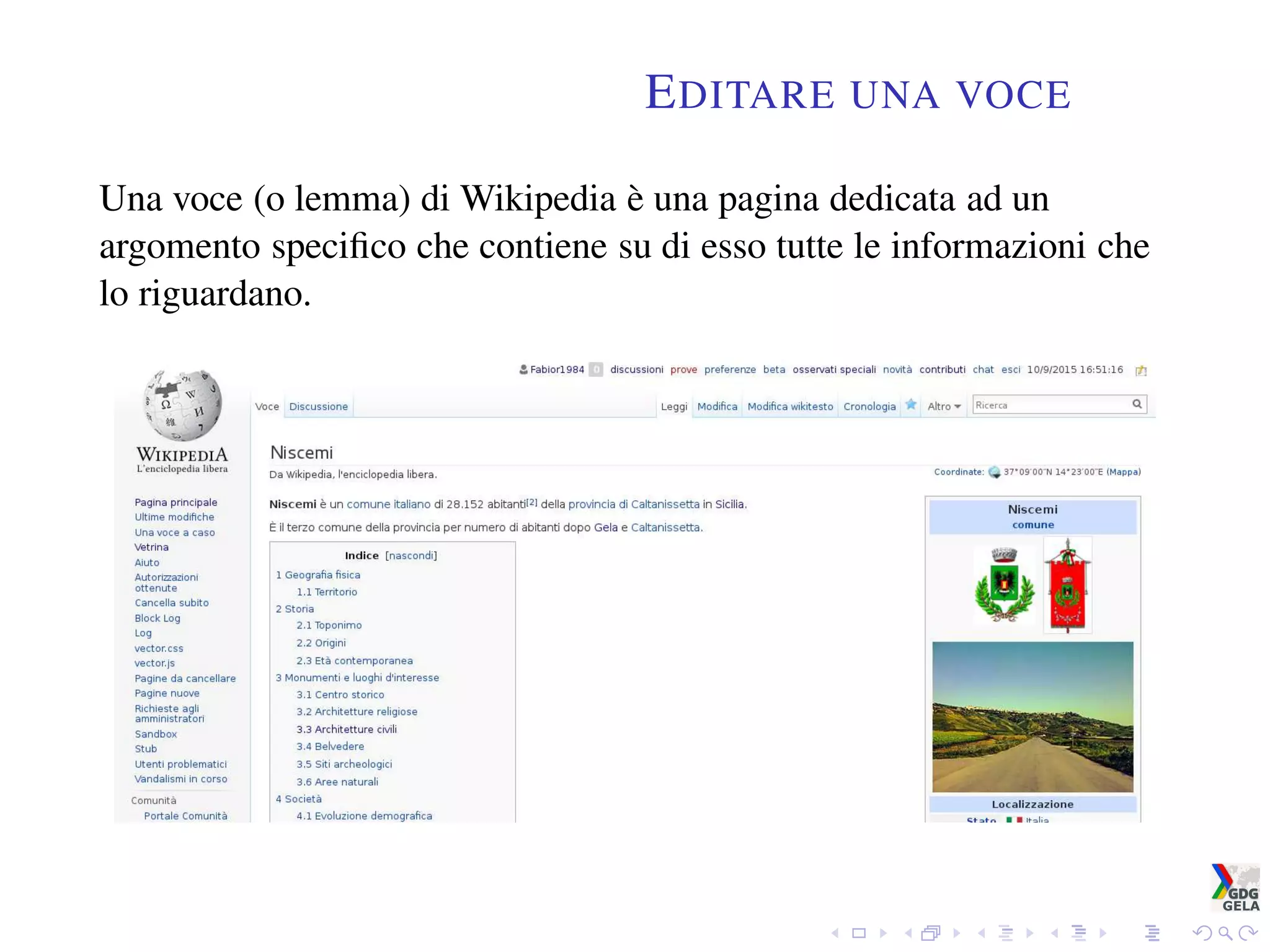Click the section lines icon
1270x952 pixels.
point(1078,933)
